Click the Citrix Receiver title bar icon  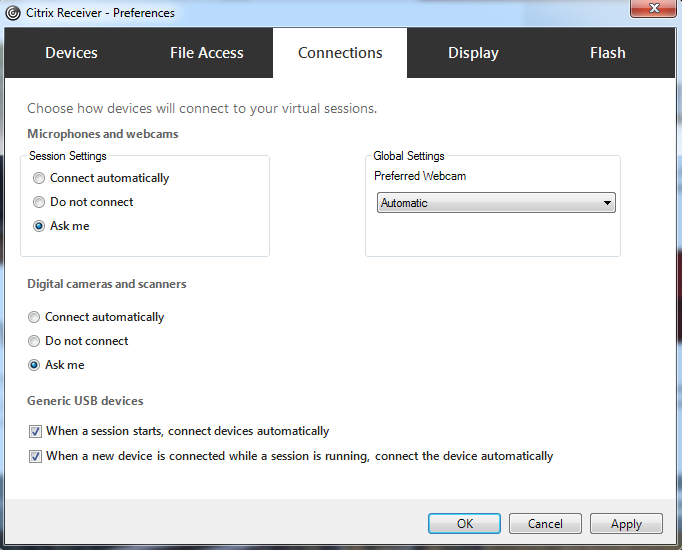11,12
